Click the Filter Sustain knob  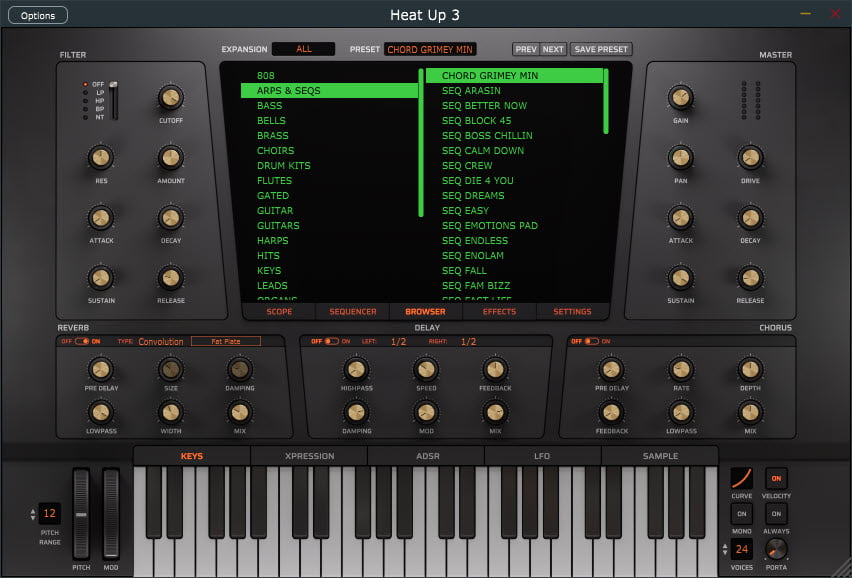(x=101, y=278)
